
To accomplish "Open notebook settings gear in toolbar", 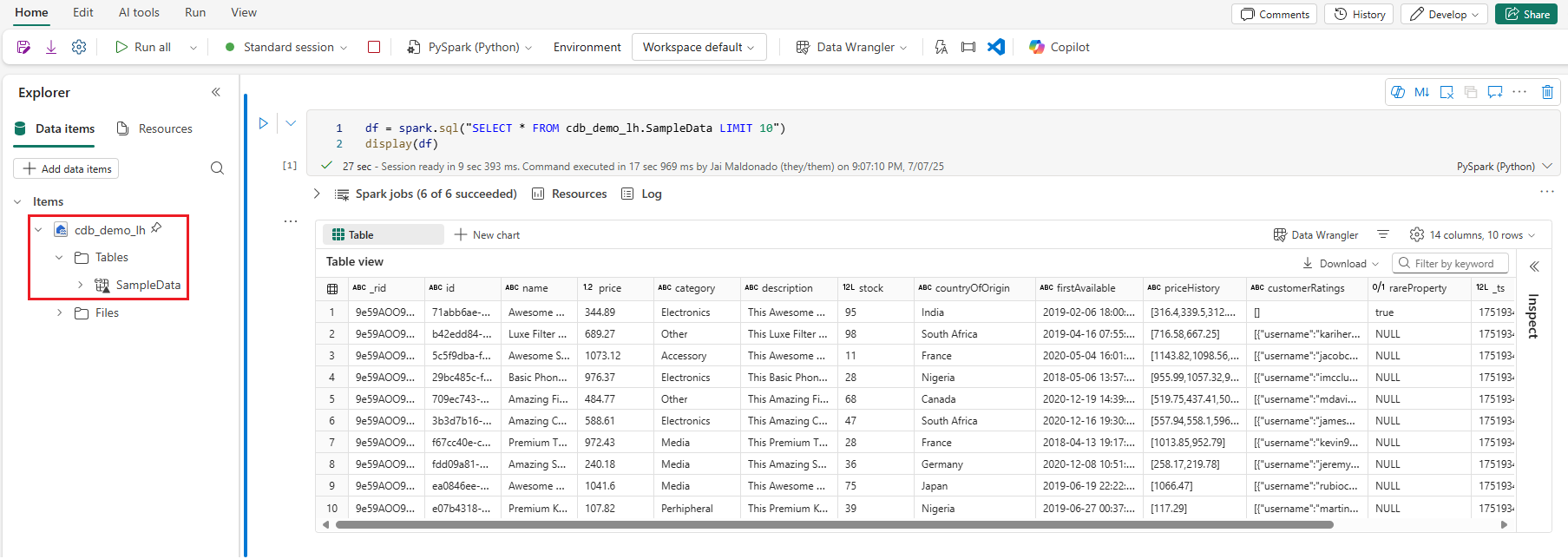I will 79,47.
